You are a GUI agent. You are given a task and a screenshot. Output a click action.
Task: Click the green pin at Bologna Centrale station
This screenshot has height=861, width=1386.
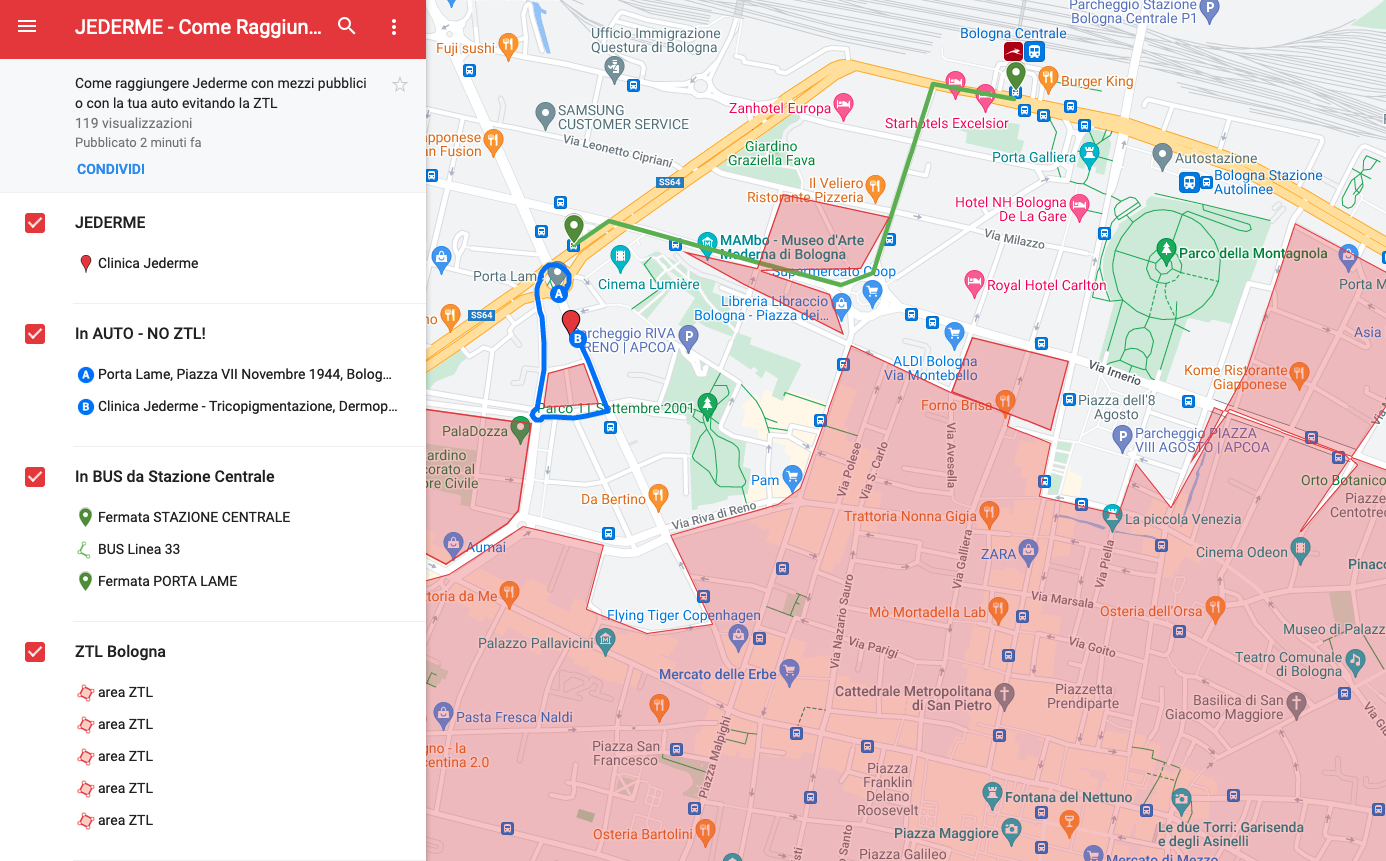(1016, 74)
